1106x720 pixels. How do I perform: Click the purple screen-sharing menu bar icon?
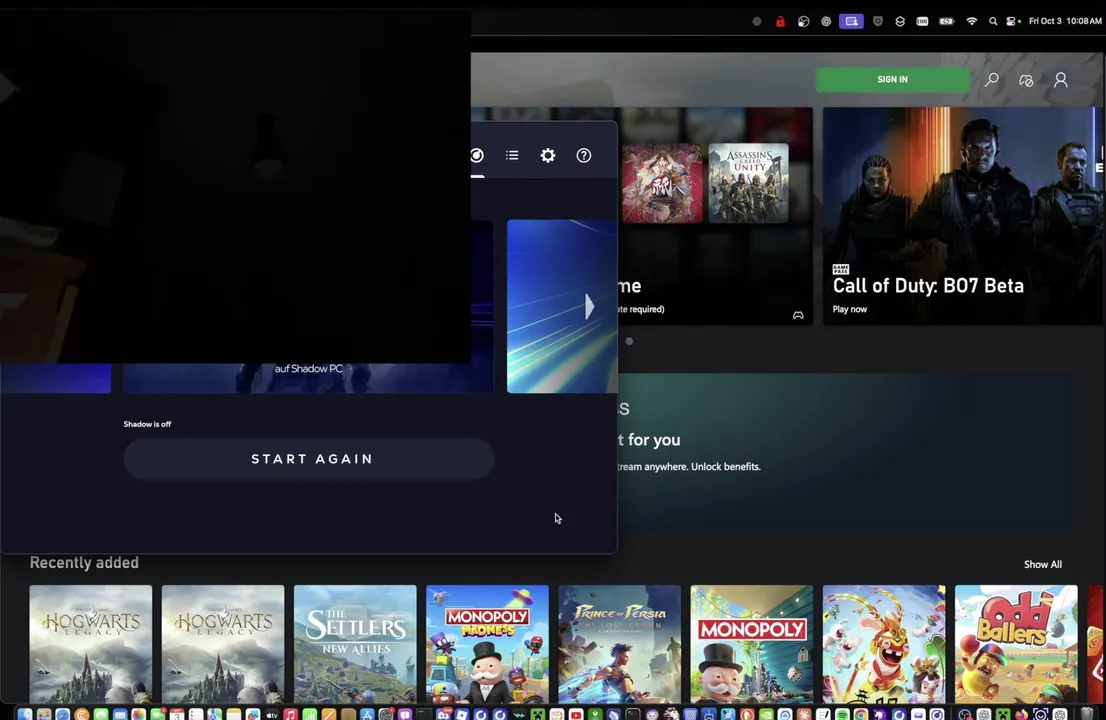[x=851, y=21]
